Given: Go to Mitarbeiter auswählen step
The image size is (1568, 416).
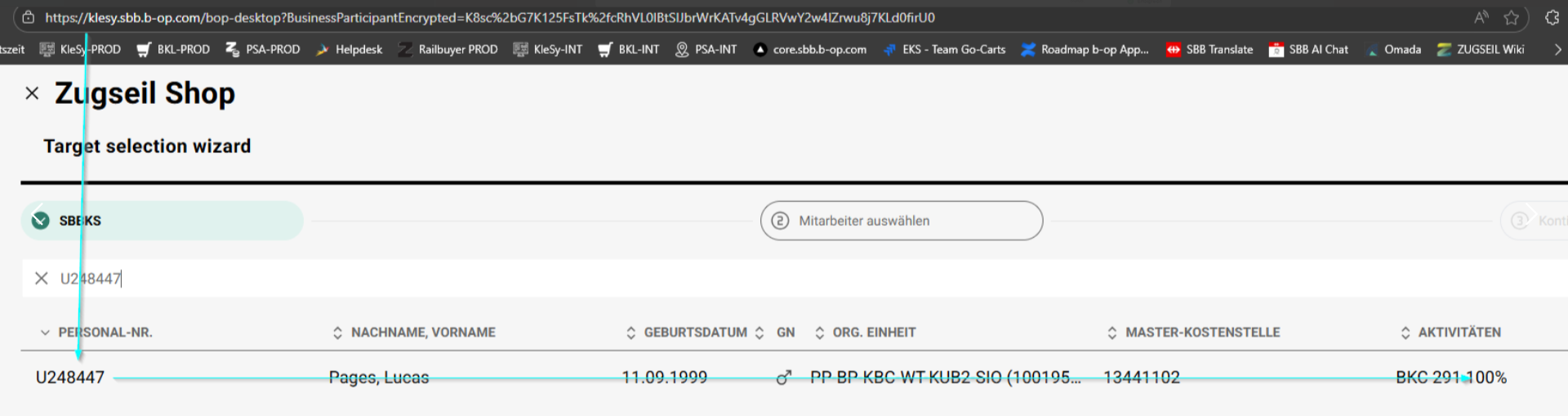Looking at the screenshot, I should (x=901, y=221).
